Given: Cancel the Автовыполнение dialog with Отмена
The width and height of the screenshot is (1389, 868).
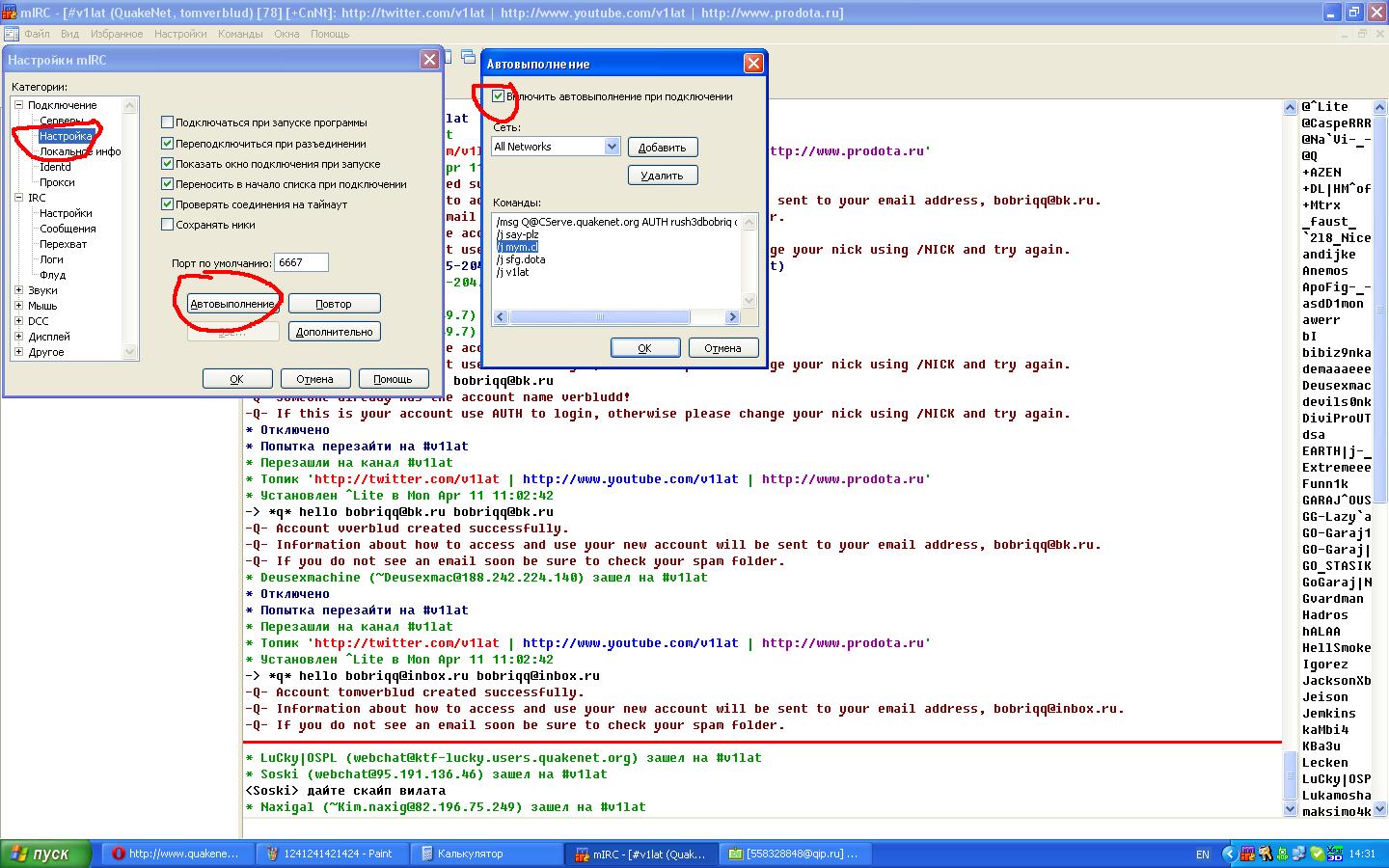Looking at the screenshot, I should (x=723, y=348).
